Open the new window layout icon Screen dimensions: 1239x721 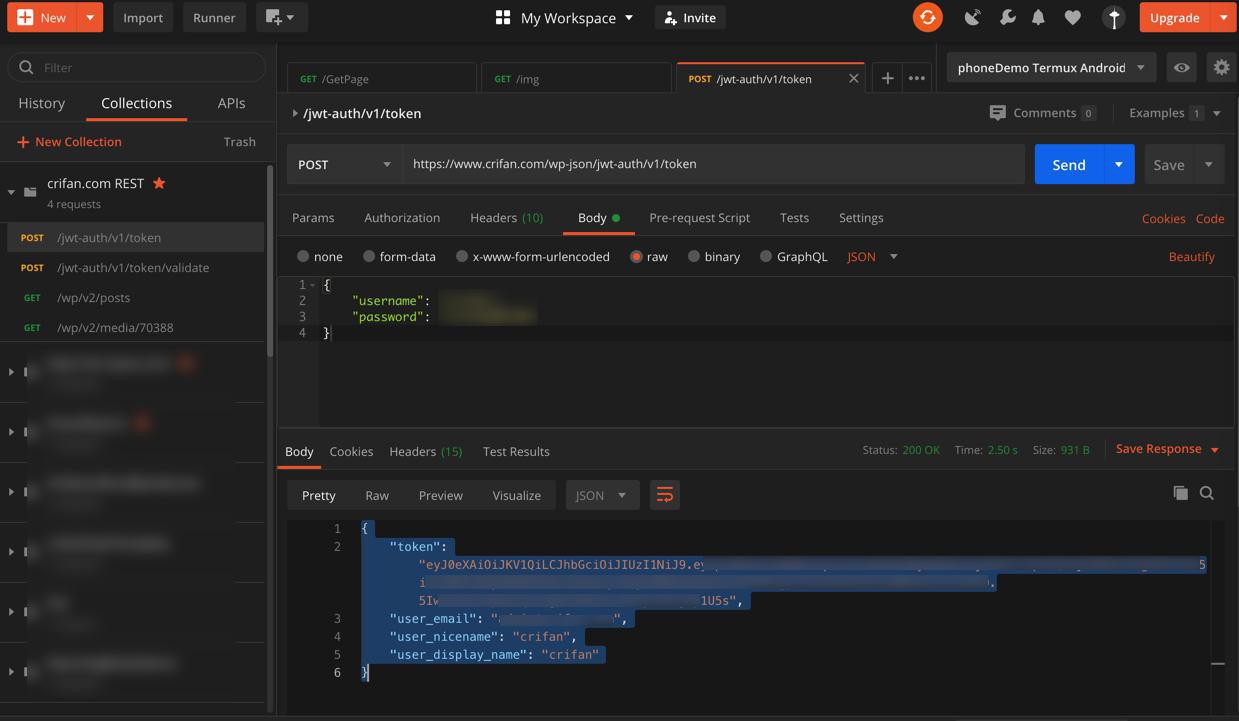281,17
